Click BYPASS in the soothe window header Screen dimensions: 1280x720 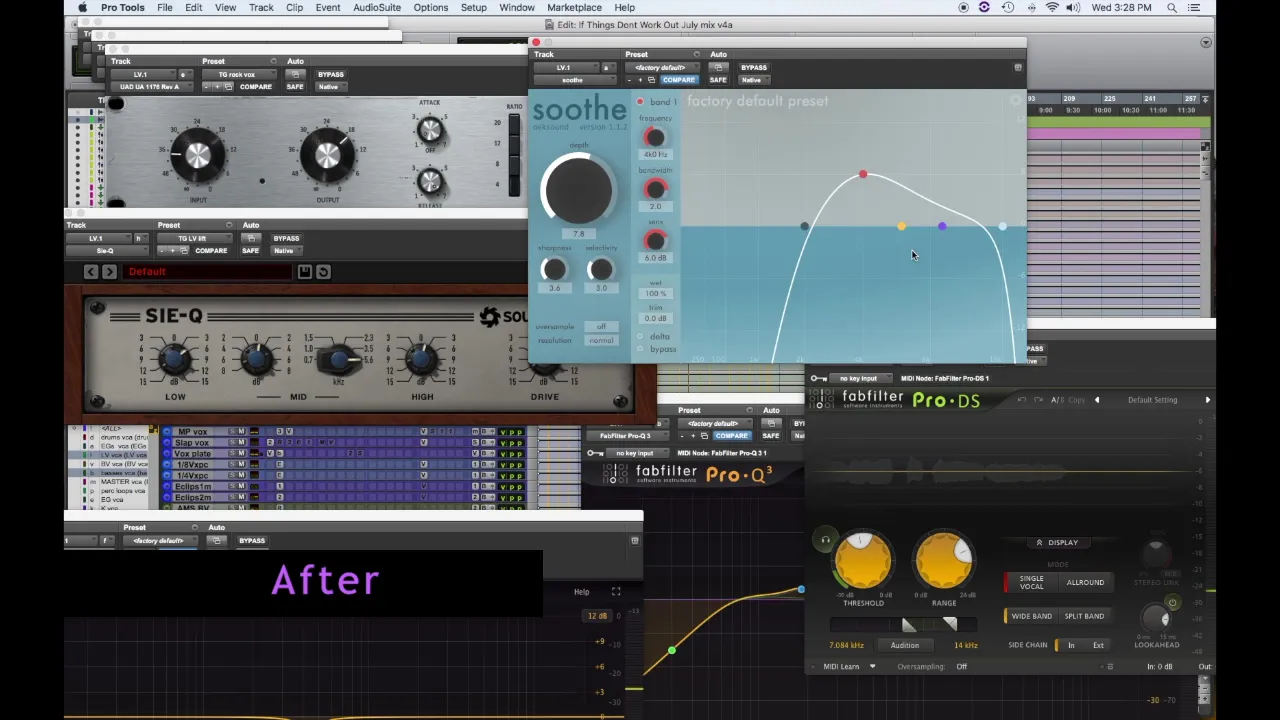754,68
